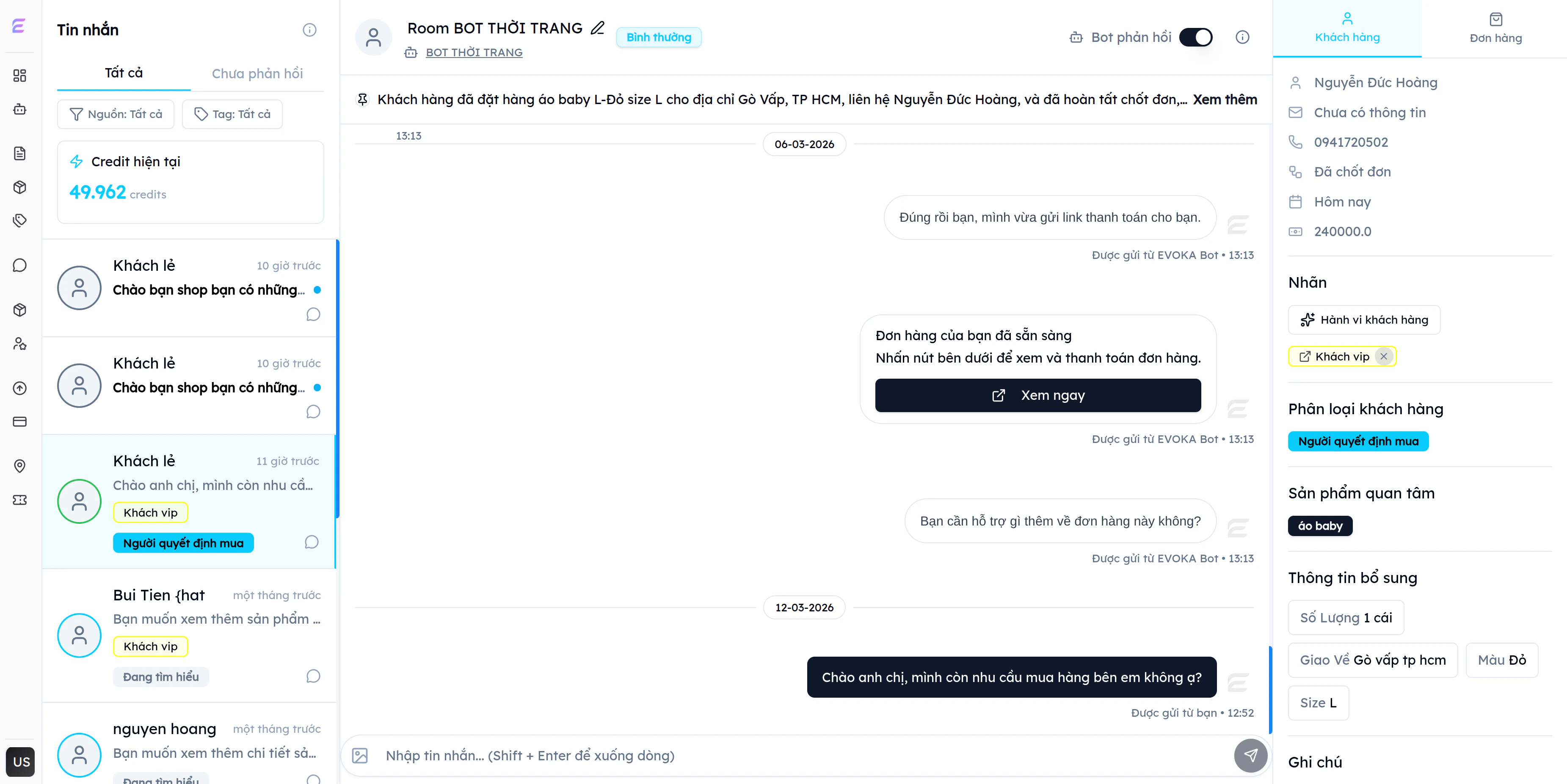This screenshot has height=784, width=1567.
Task: Open the chat conversations icon in sidebar
Action: [x=20, y=264]
